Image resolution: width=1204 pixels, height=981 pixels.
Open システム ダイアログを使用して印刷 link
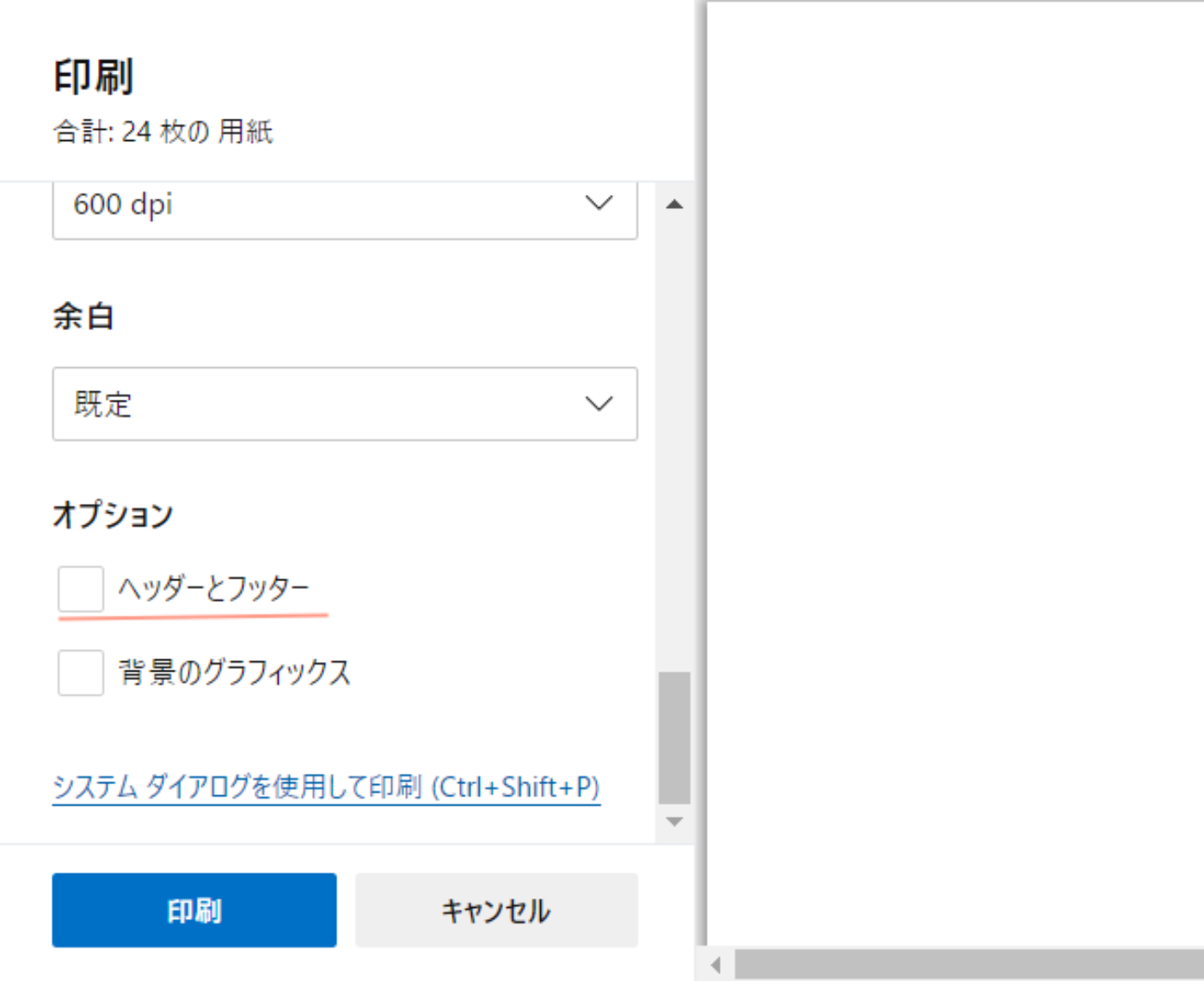326,787
